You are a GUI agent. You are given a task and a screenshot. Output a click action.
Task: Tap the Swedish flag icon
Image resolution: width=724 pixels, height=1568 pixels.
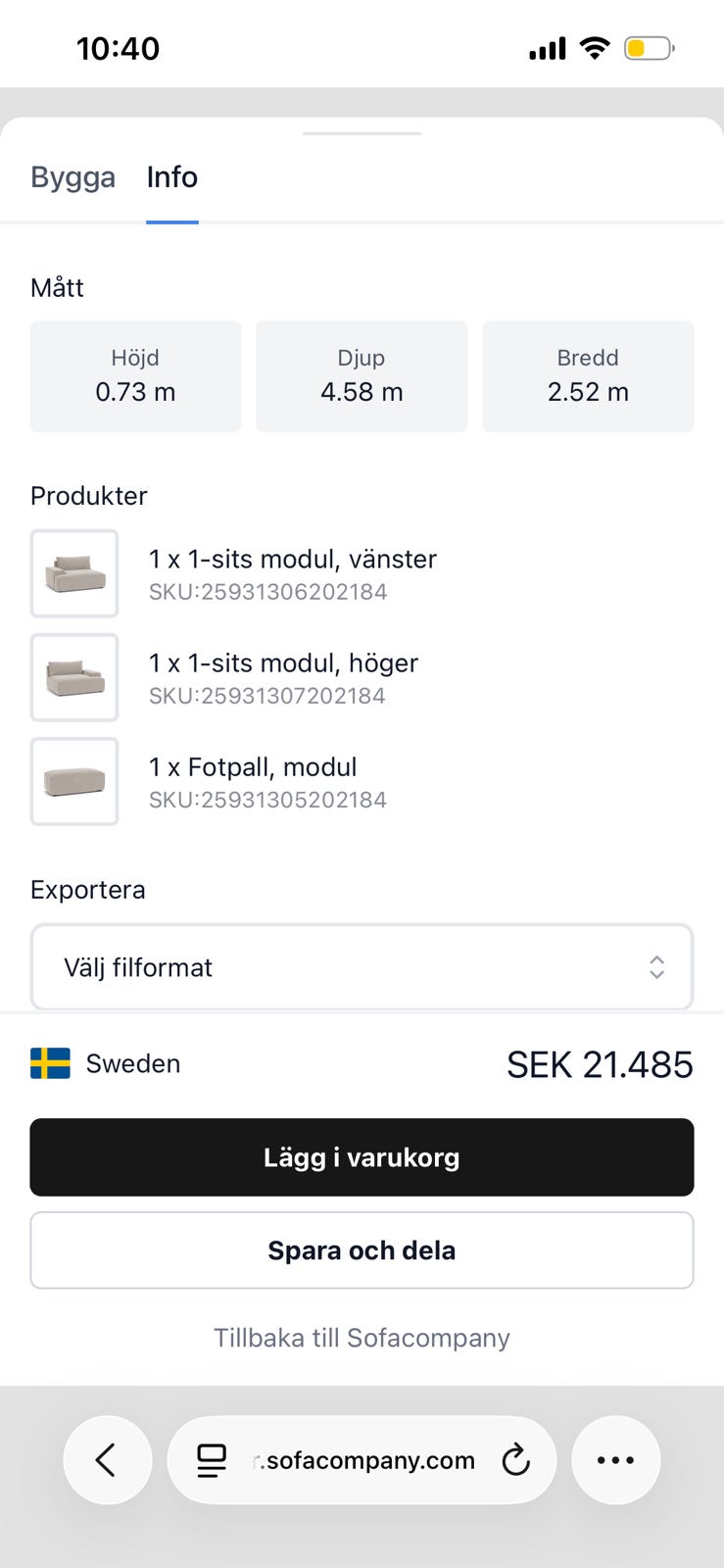pos(50,1063)
